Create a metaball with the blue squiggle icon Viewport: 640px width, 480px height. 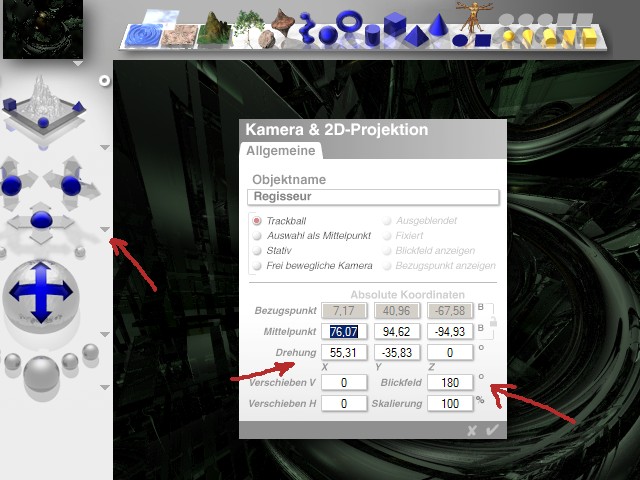coord(305,28)
